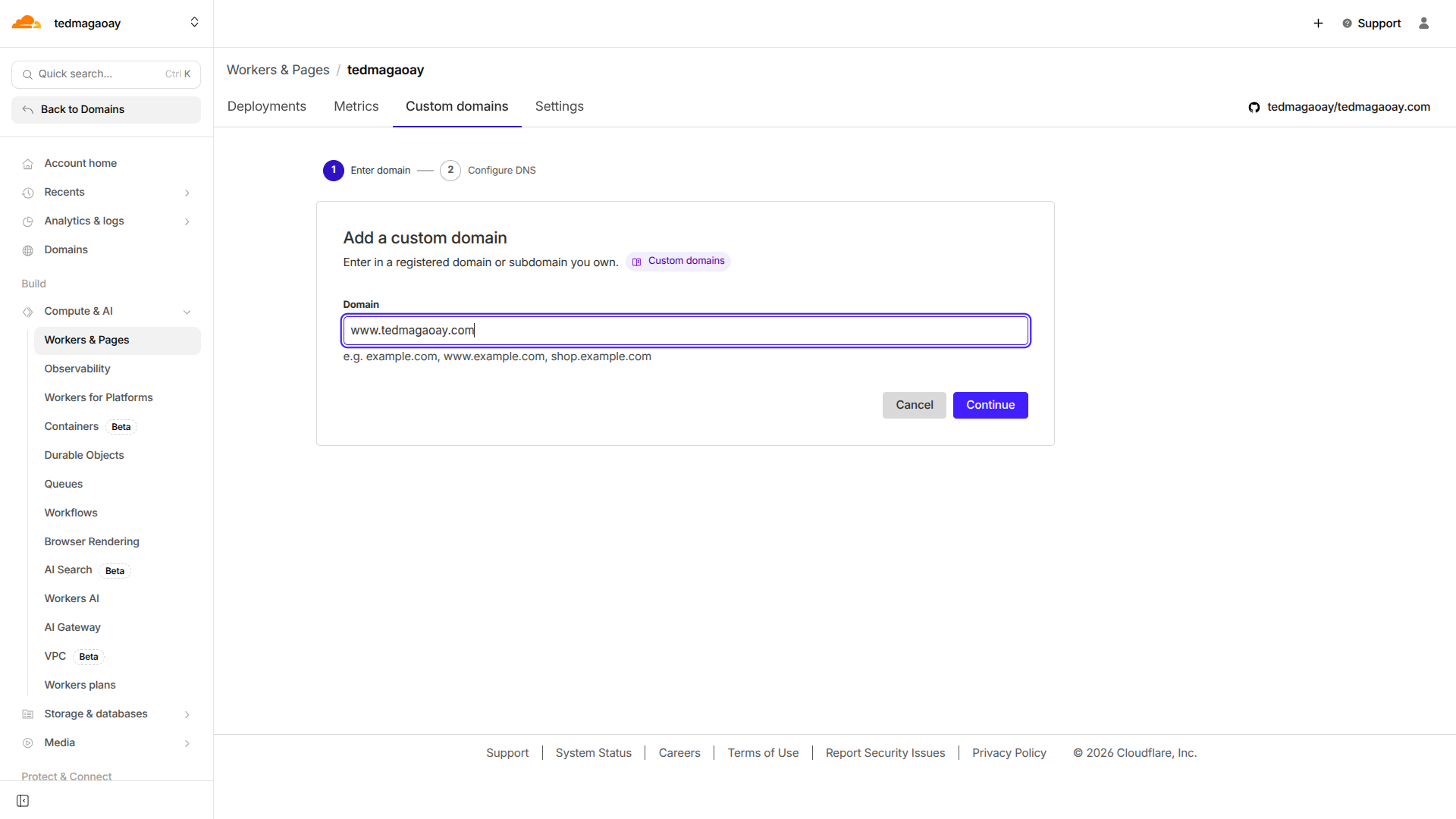
Task: Open the user profile icon
Action: [x=1423, y=24]
